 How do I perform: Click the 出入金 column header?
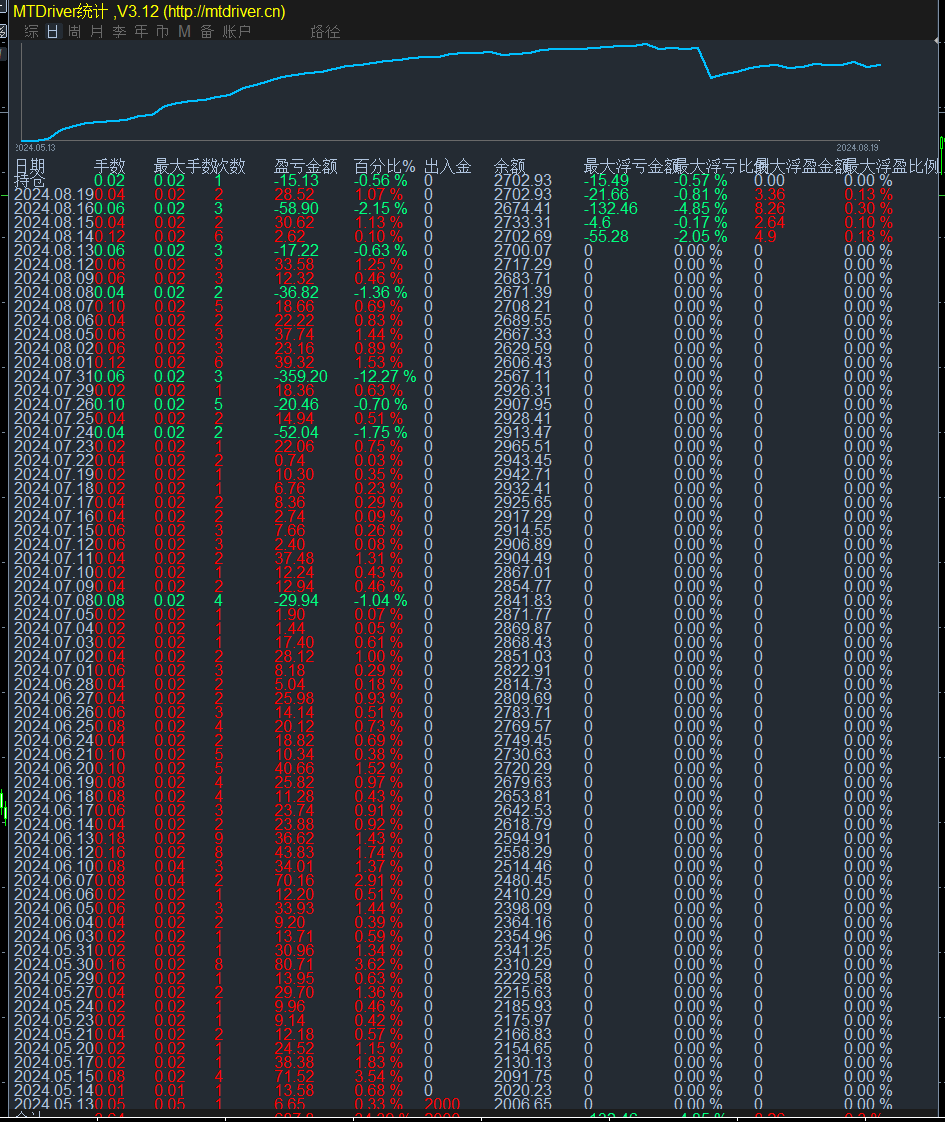(x=448, y=167)
